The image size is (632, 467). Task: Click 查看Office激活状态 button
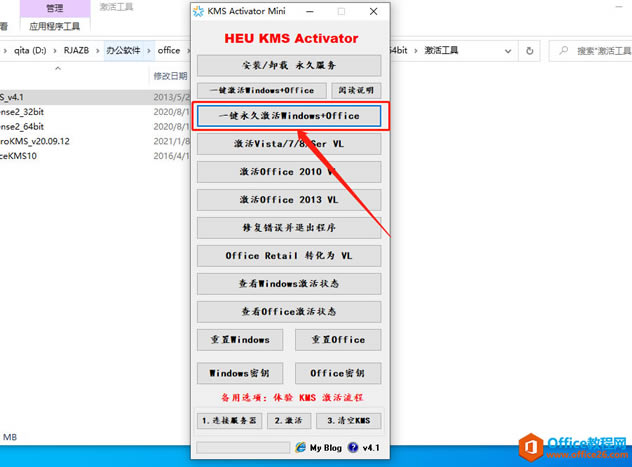tap(289, 311)
